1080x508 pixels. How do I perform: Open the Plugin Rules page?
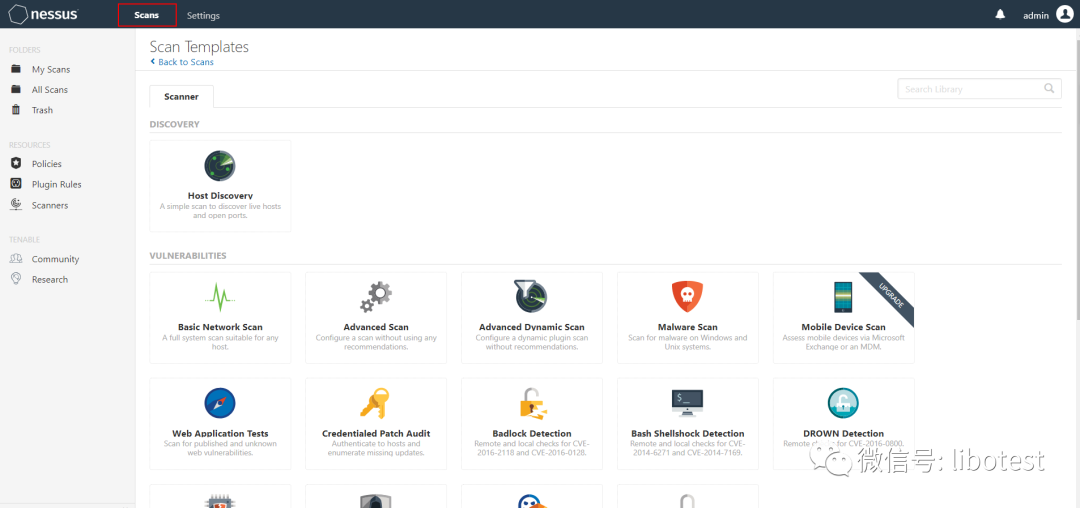pyautogui.click(x=56, y=184)
